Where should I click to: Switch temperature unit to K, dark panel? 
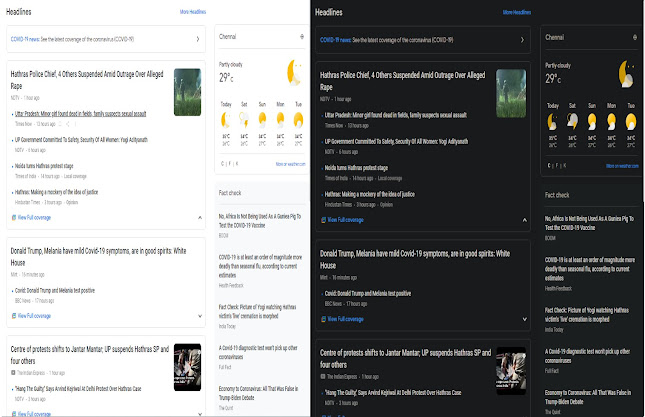point(565,165)
